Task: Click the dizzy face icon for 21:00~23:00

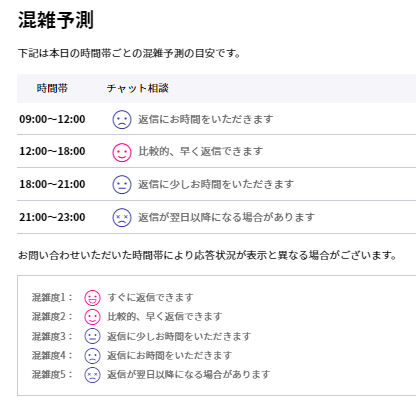Action: (122, 218)
